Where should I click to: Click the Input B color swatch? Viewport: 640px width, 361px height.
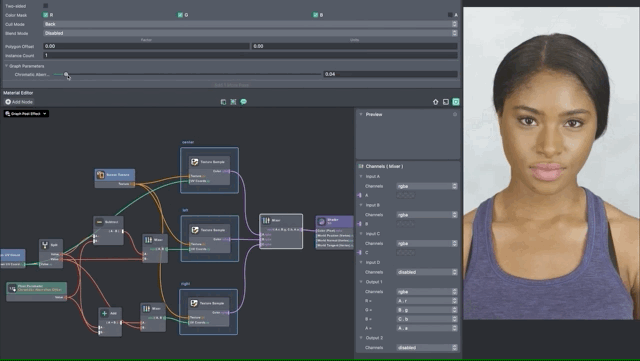click(406, 224)
